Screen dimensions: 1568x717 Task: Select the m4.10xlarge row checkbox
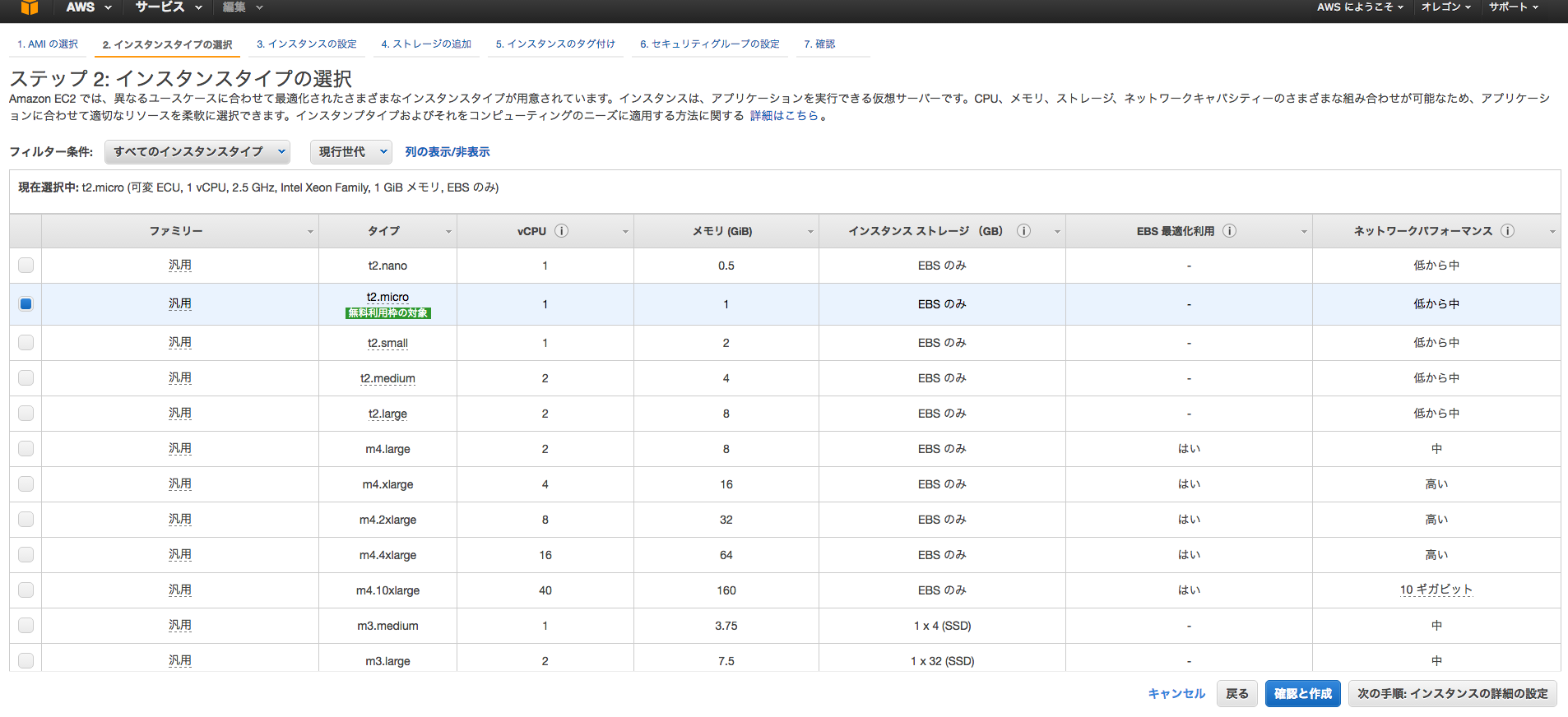tap(26, 590)
